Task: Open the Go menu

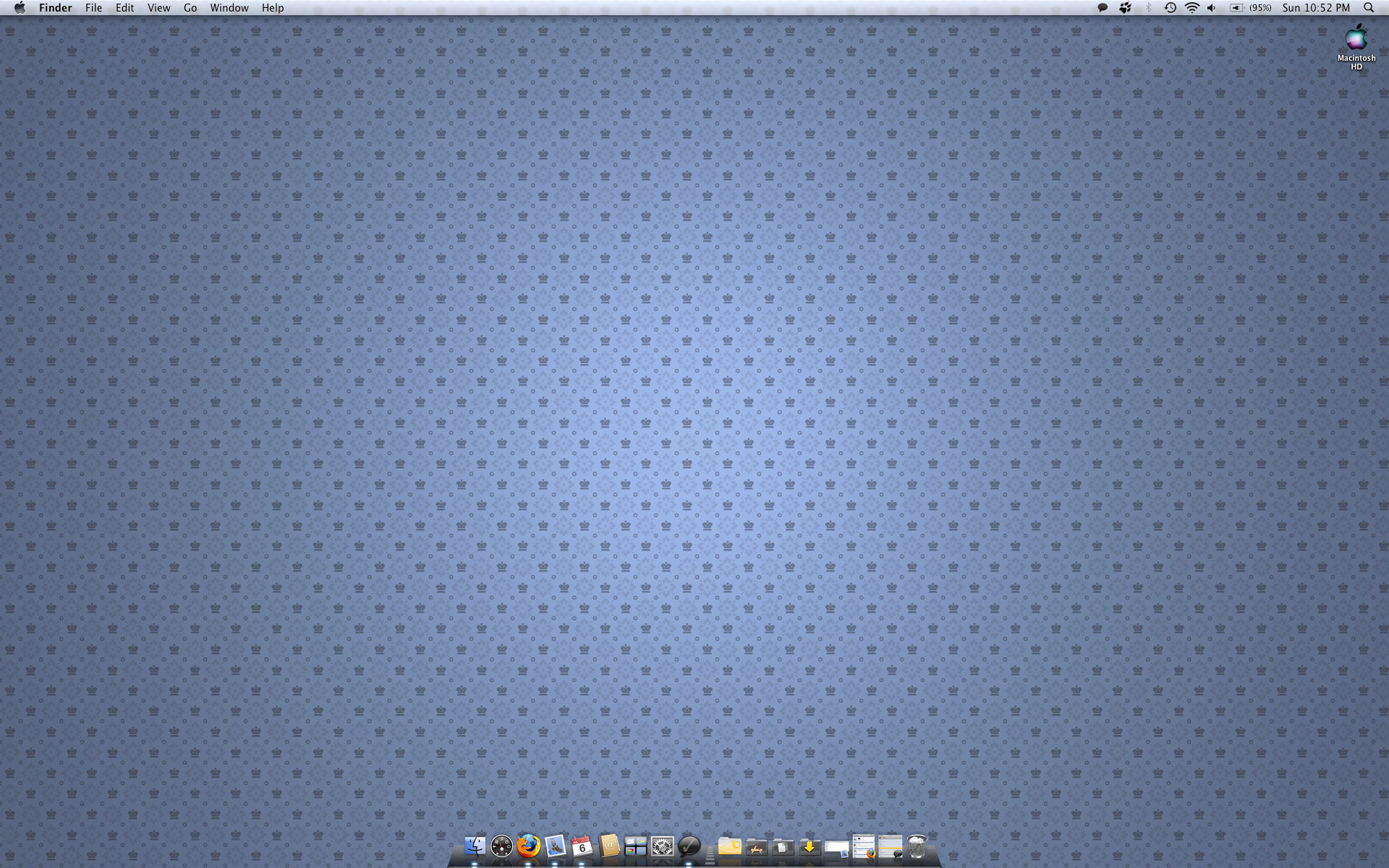Action: pos(190,8)
